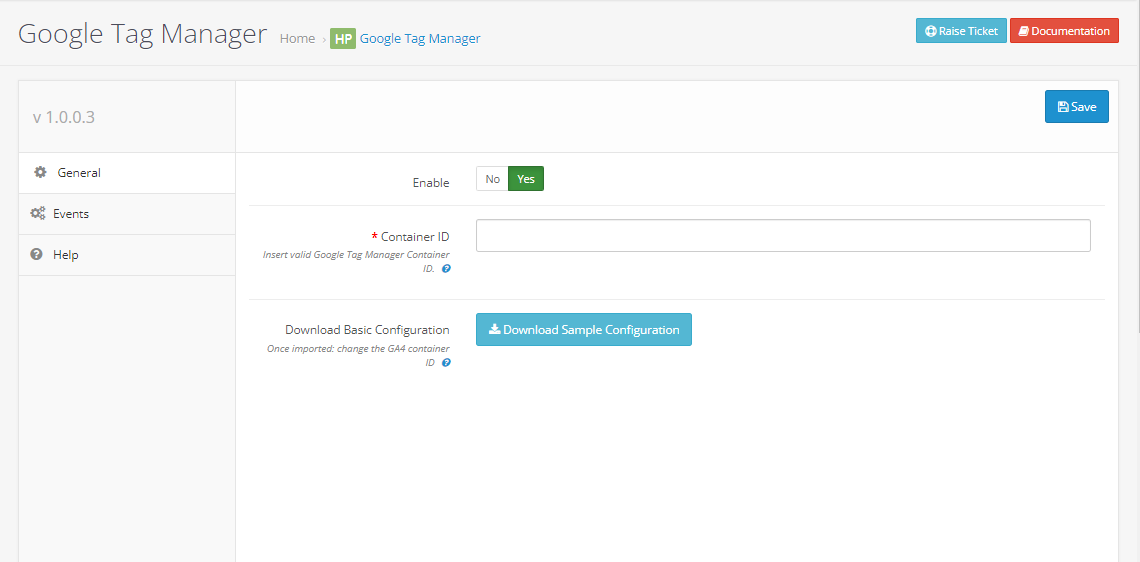Click the download arrow icon on sample button
The height and width of the screenshot is (562, 1140).
494,329
